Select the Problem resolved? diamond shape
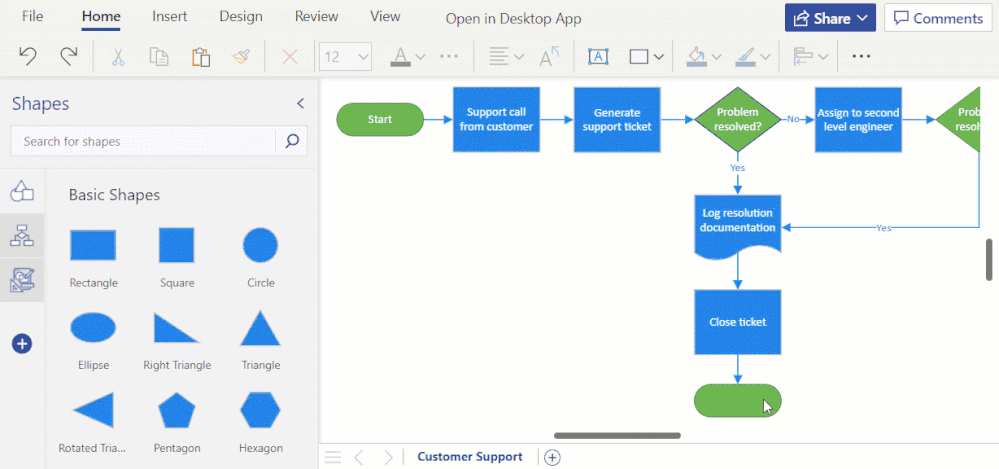The image size is (999, 469). pos(738,119)
